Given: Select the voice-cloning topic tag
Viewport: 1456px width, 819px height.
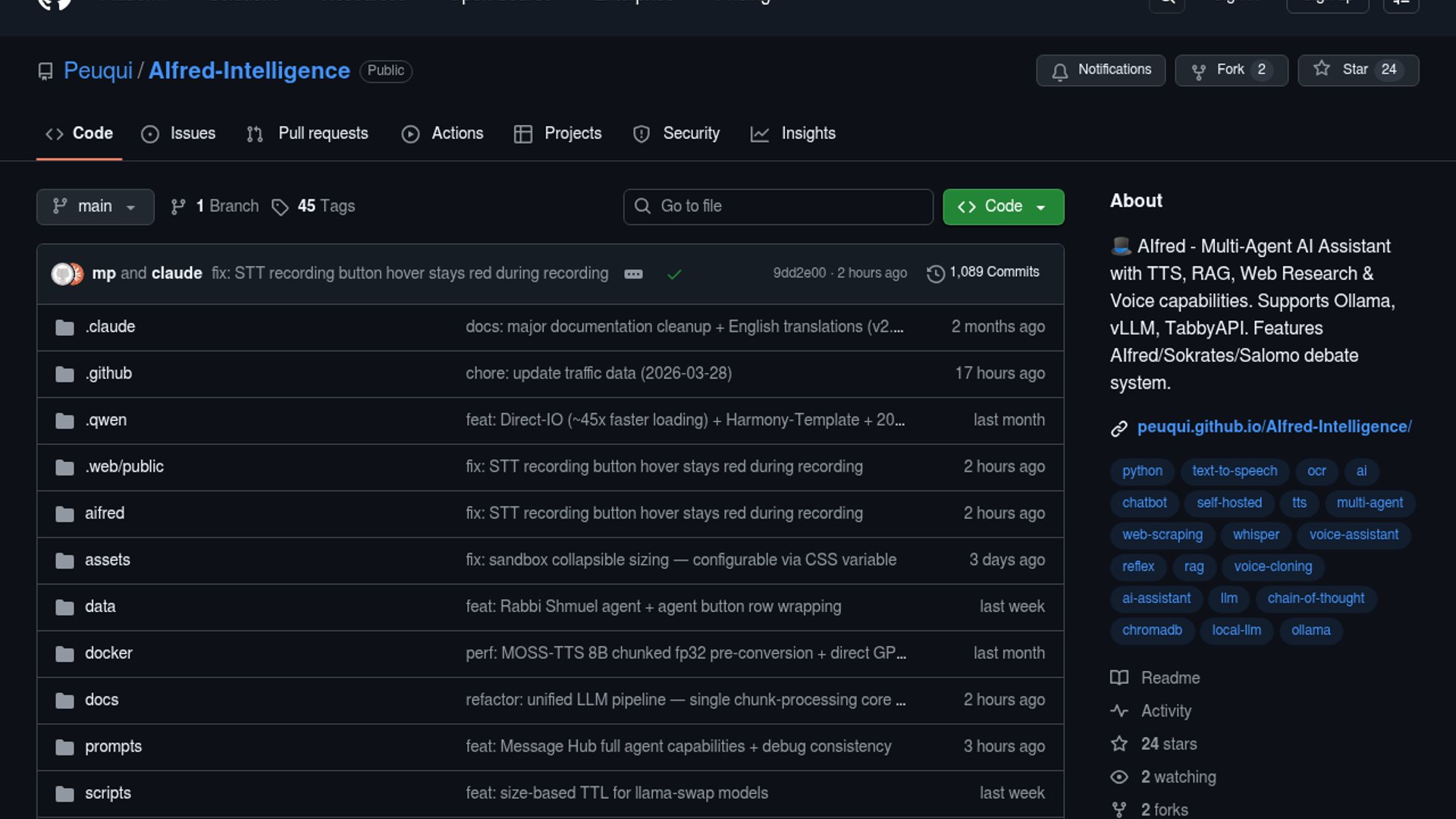Looking at the screenshot, I should 1272,566.
